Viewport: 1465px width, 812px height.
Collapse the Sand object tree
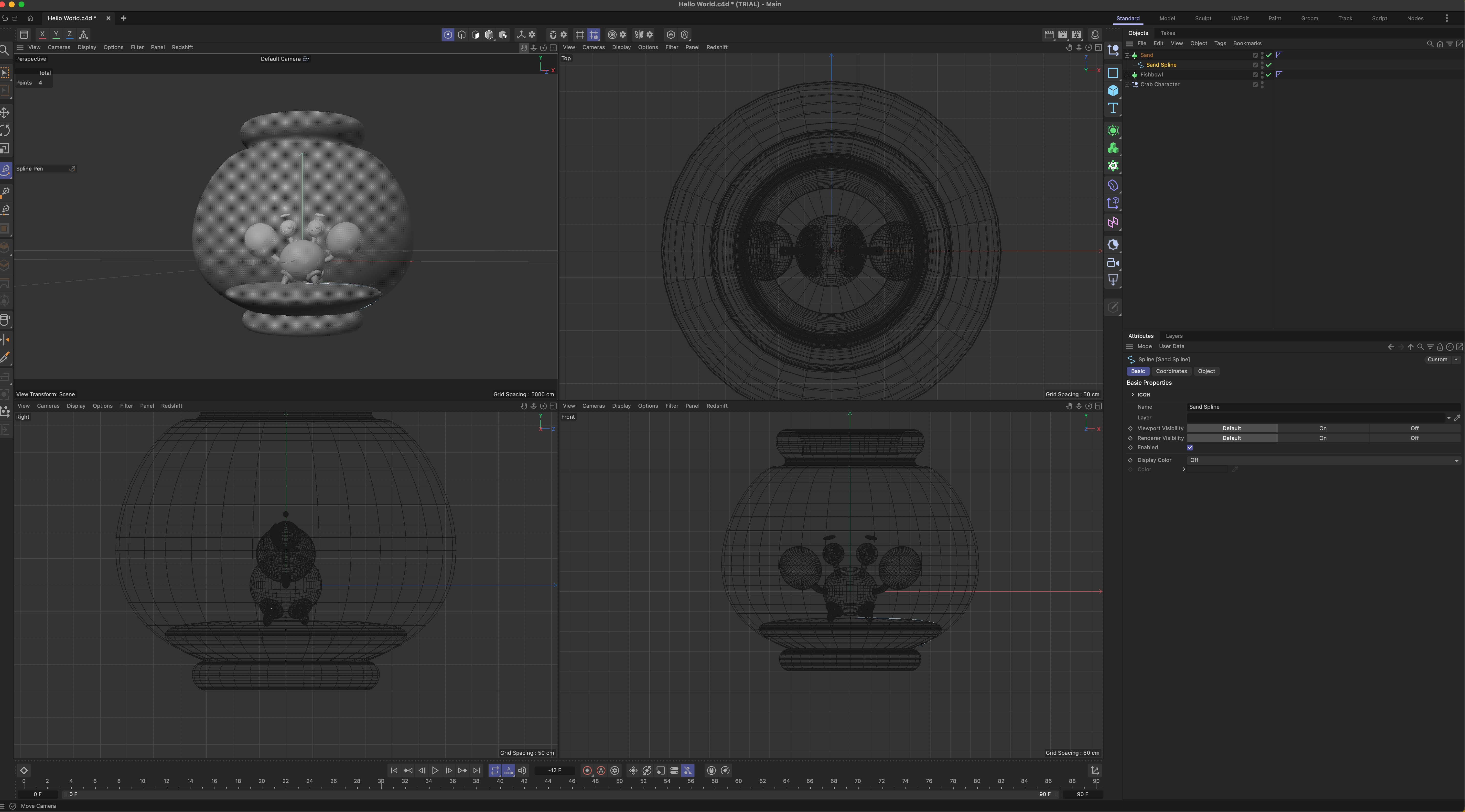click(1127, 55)
